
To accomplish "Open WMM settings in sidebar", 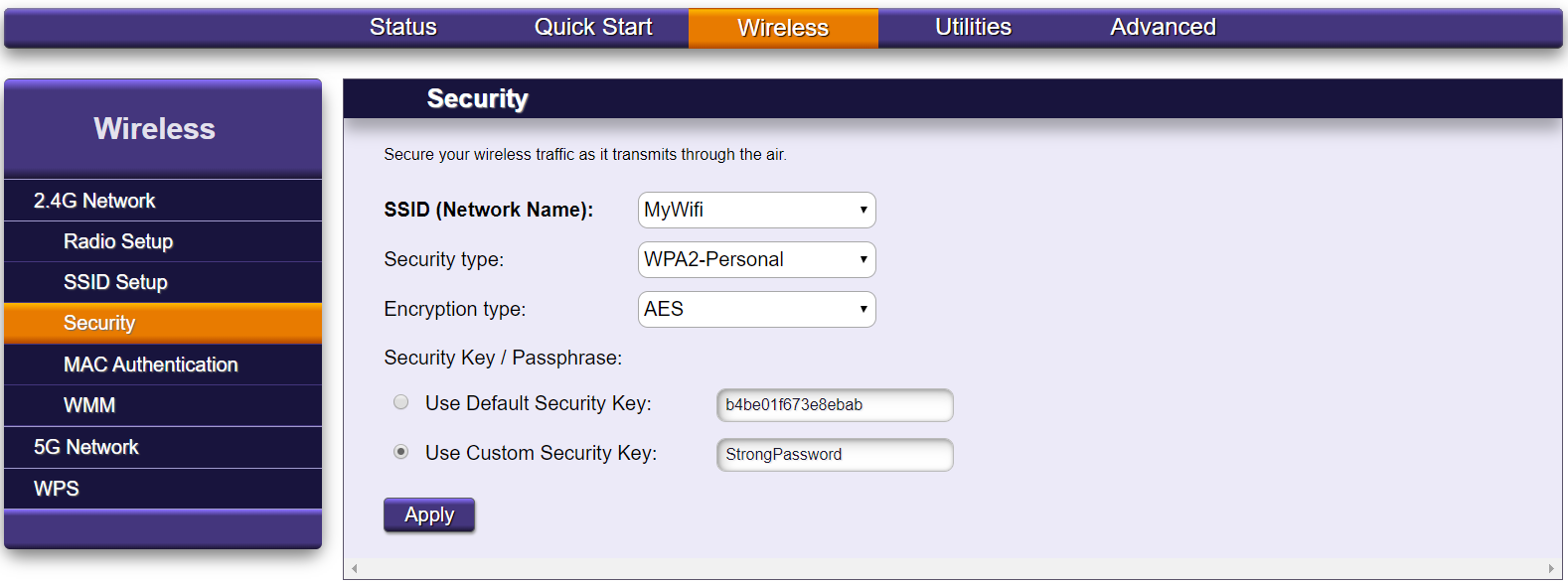I will (x=89, y=405).
